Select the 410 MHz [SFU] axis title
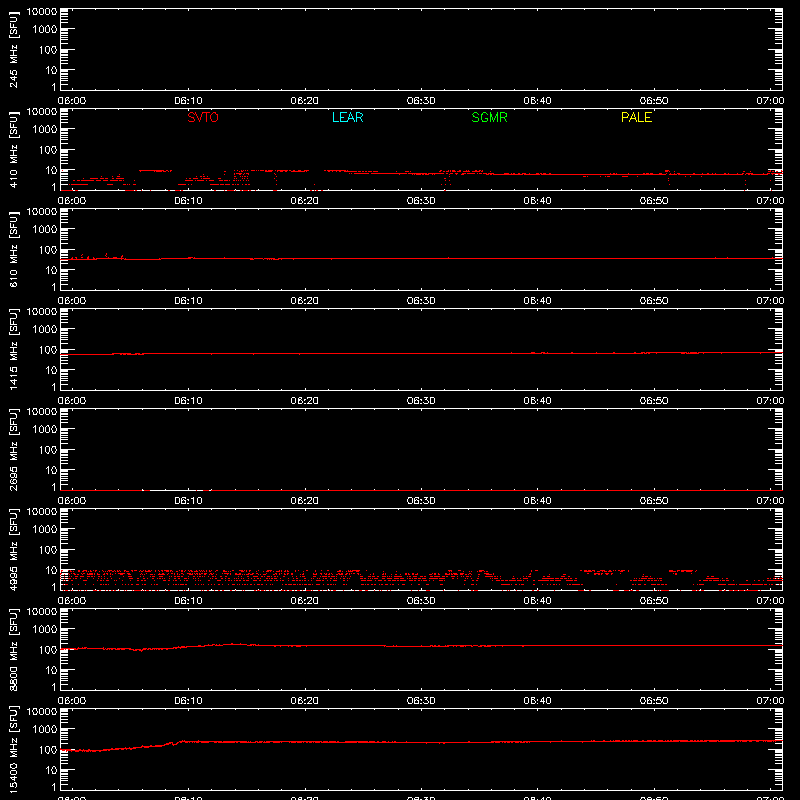Screen dimensions: 800x800 click(13, 149)
